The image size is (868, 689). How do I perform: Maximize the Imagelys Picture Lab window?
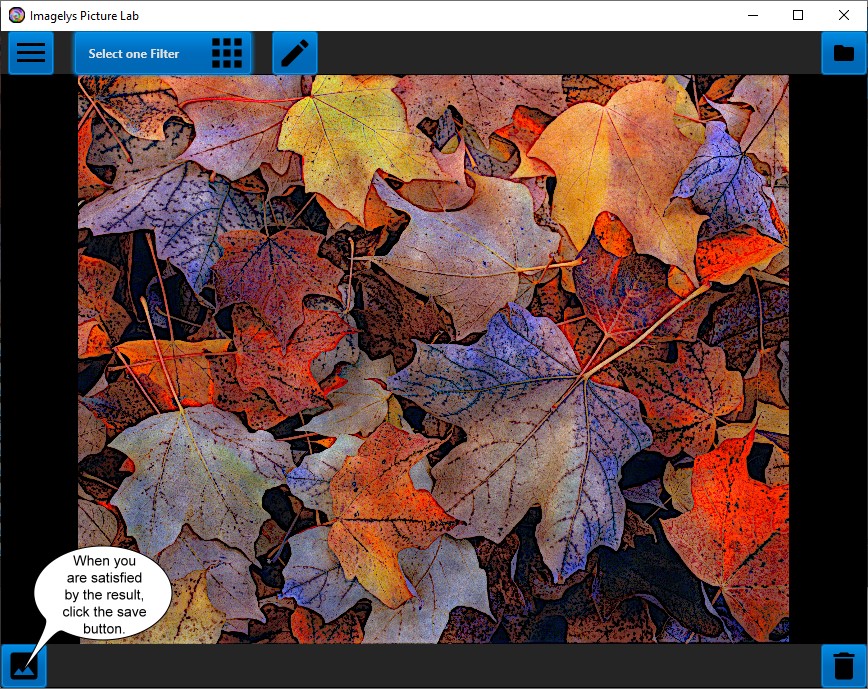pyautogui.click(x=798, y=15)
